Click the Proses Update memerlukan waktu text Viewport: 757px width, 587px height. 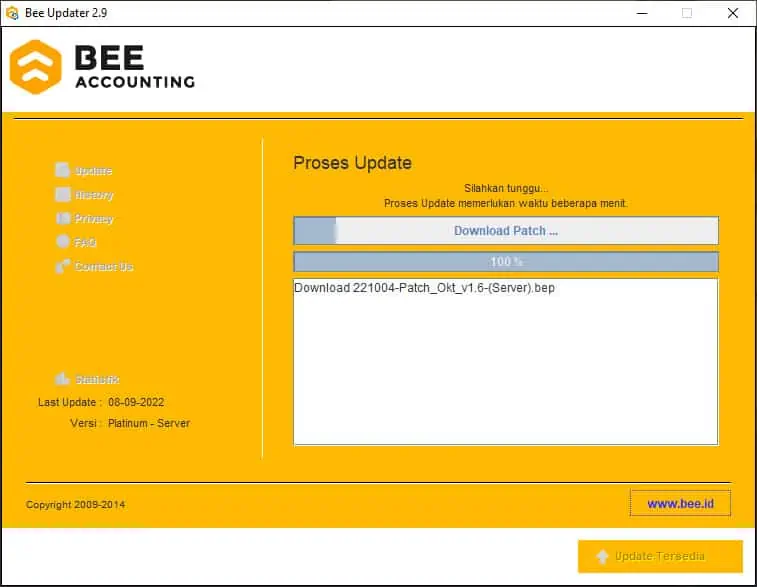pyautogui.click(x=505, y=203)
